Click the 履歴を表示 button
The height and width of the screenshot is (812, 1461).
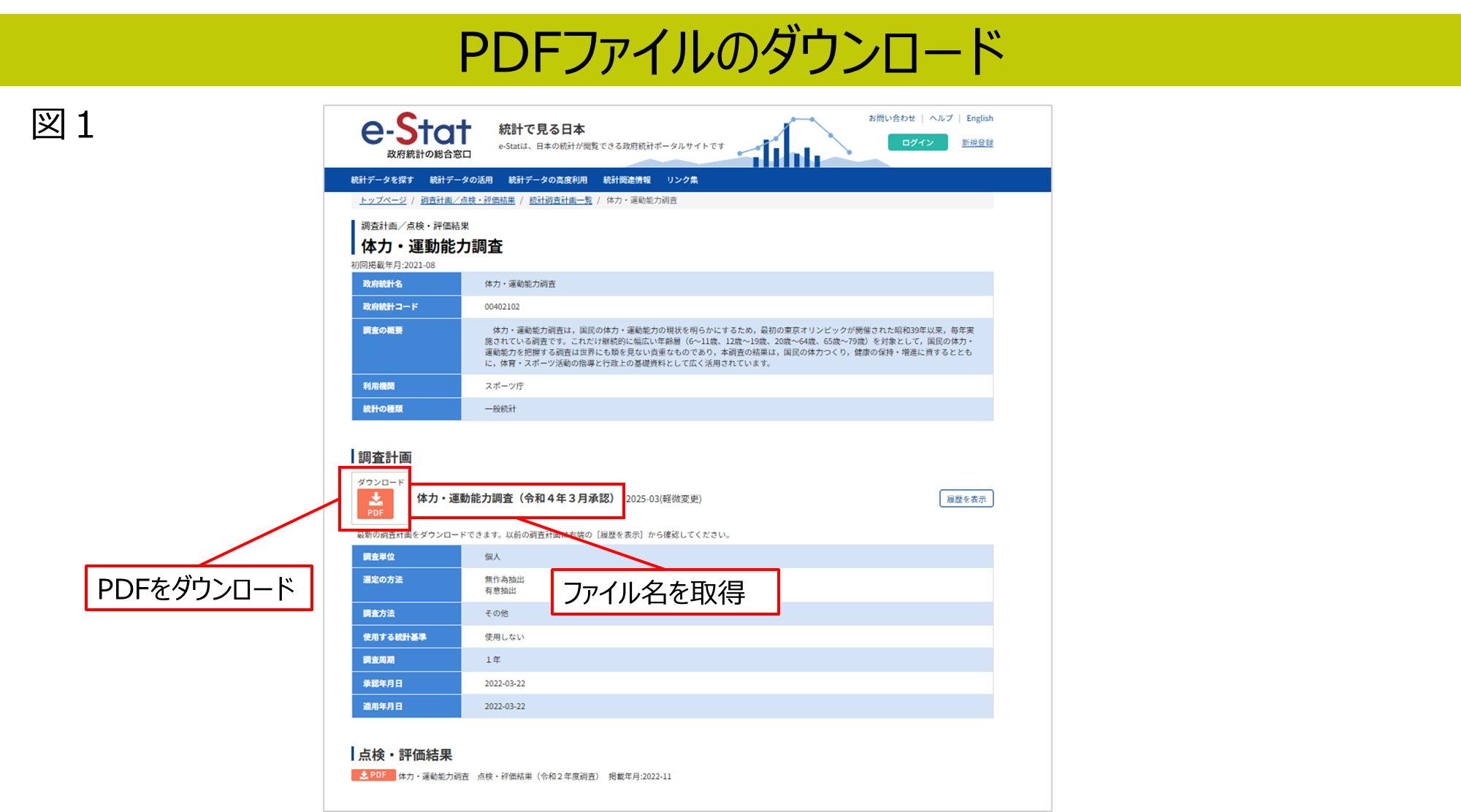point(966,499)
